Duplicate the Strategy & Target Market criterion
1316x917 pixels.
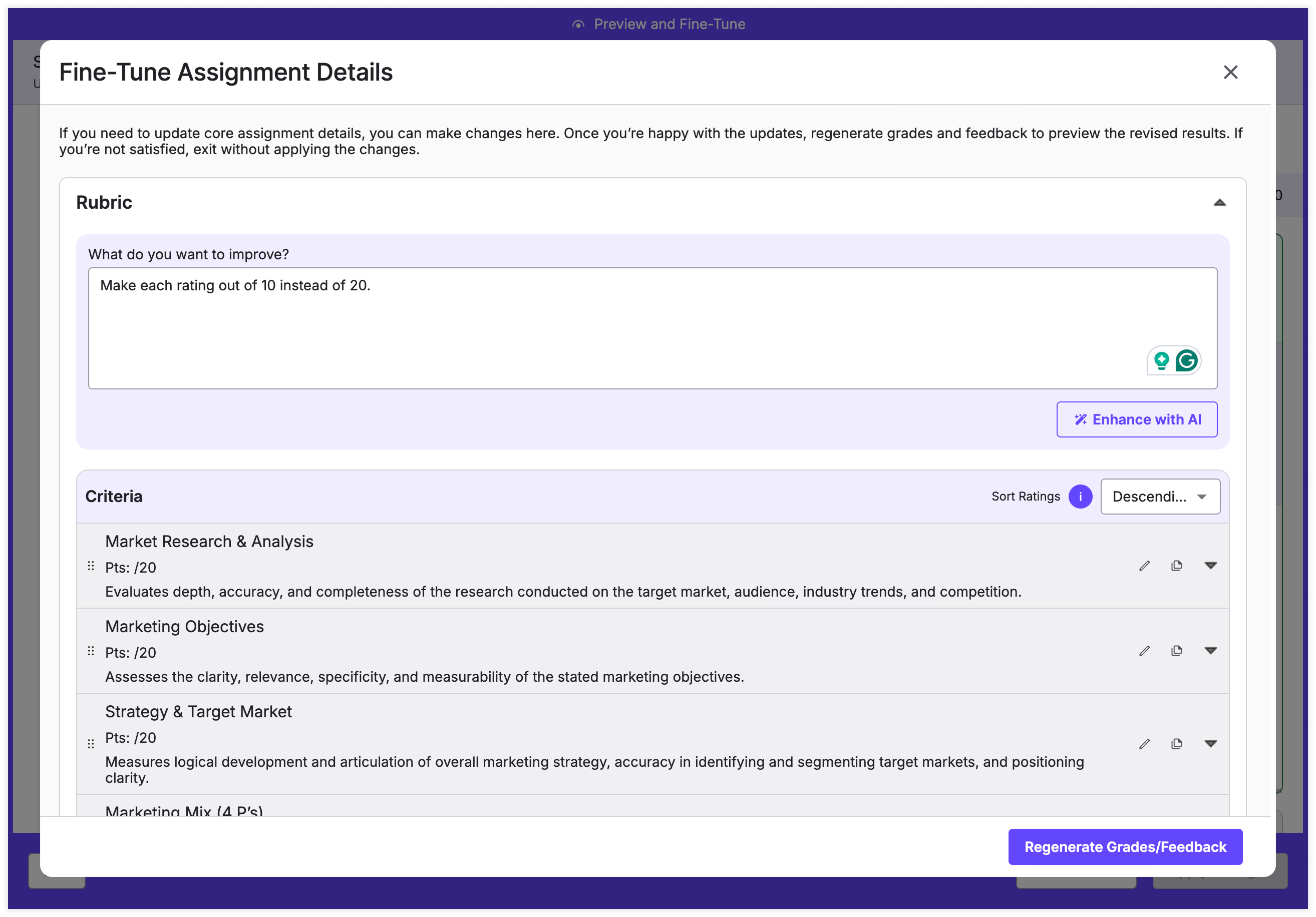click(1176, 743)
